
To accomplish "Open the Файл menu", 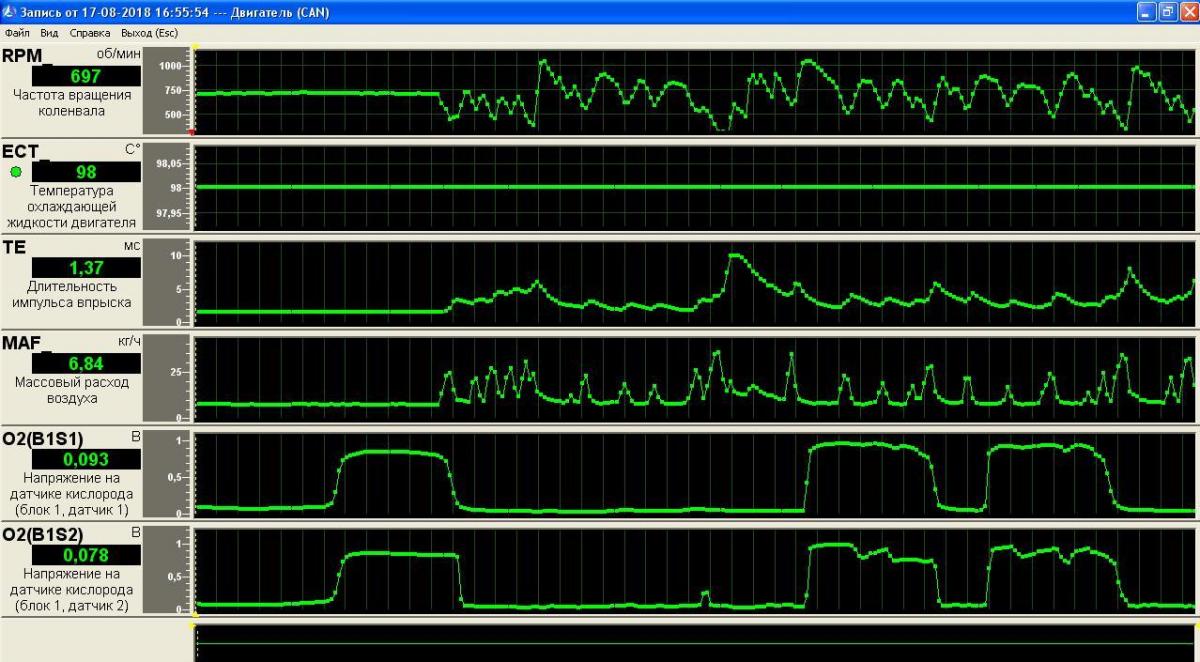I will [x=17, y=33].
